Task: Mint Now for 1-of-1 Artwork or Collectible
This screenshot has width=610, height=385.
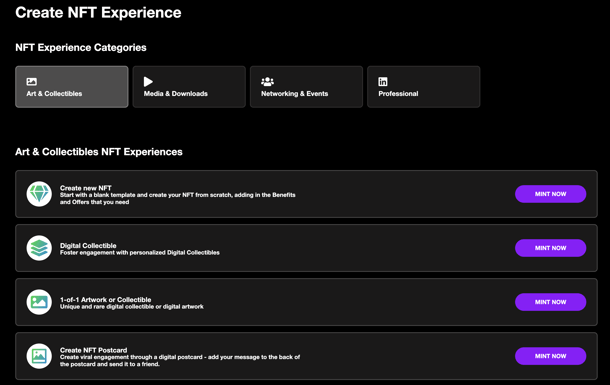Action: pyautogui.click(x=550, y=302)
